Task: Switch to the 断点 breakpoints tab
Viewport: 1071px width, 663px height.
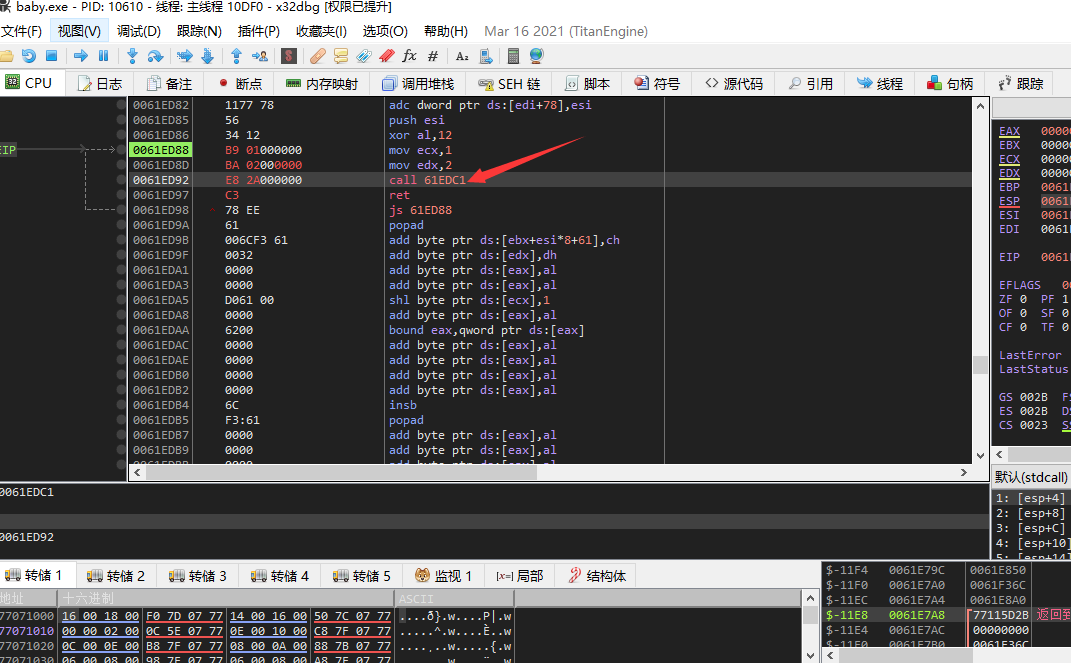Action: 240,83
